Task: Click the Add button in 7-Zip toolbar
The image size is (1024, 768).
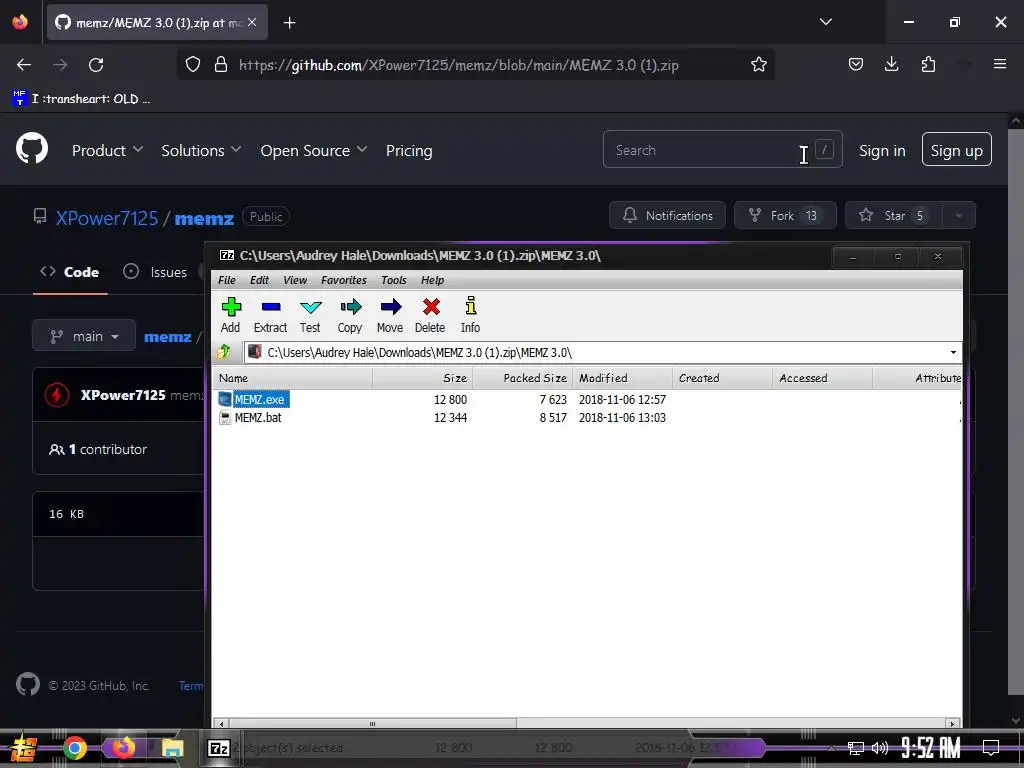Action: point(231,315)
